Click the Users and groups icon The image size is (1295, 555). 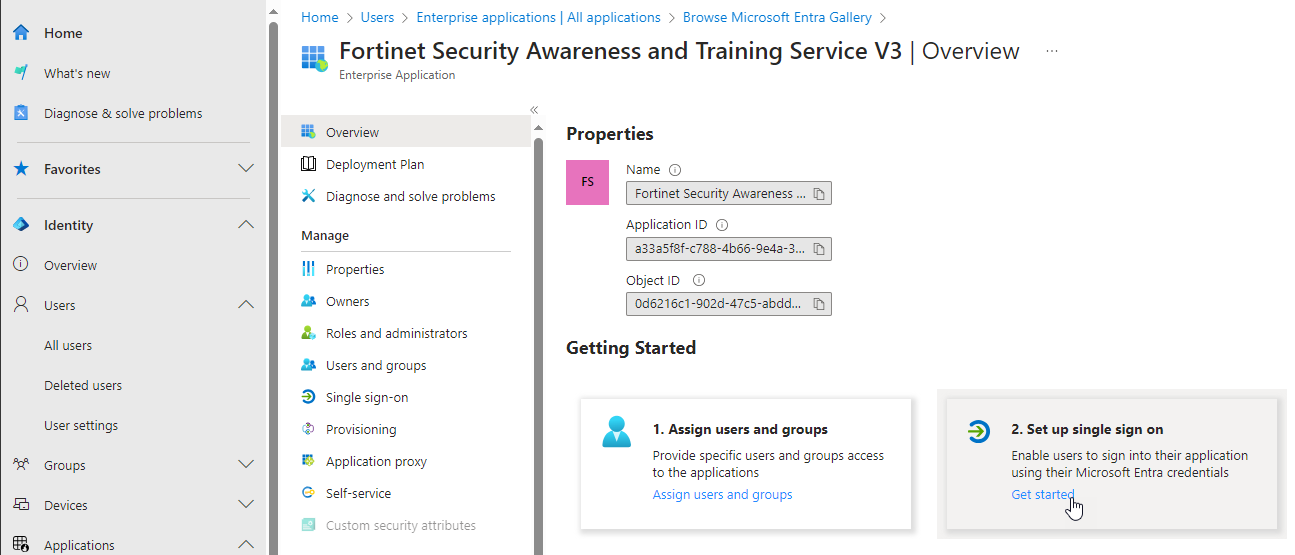pos(308,365)
